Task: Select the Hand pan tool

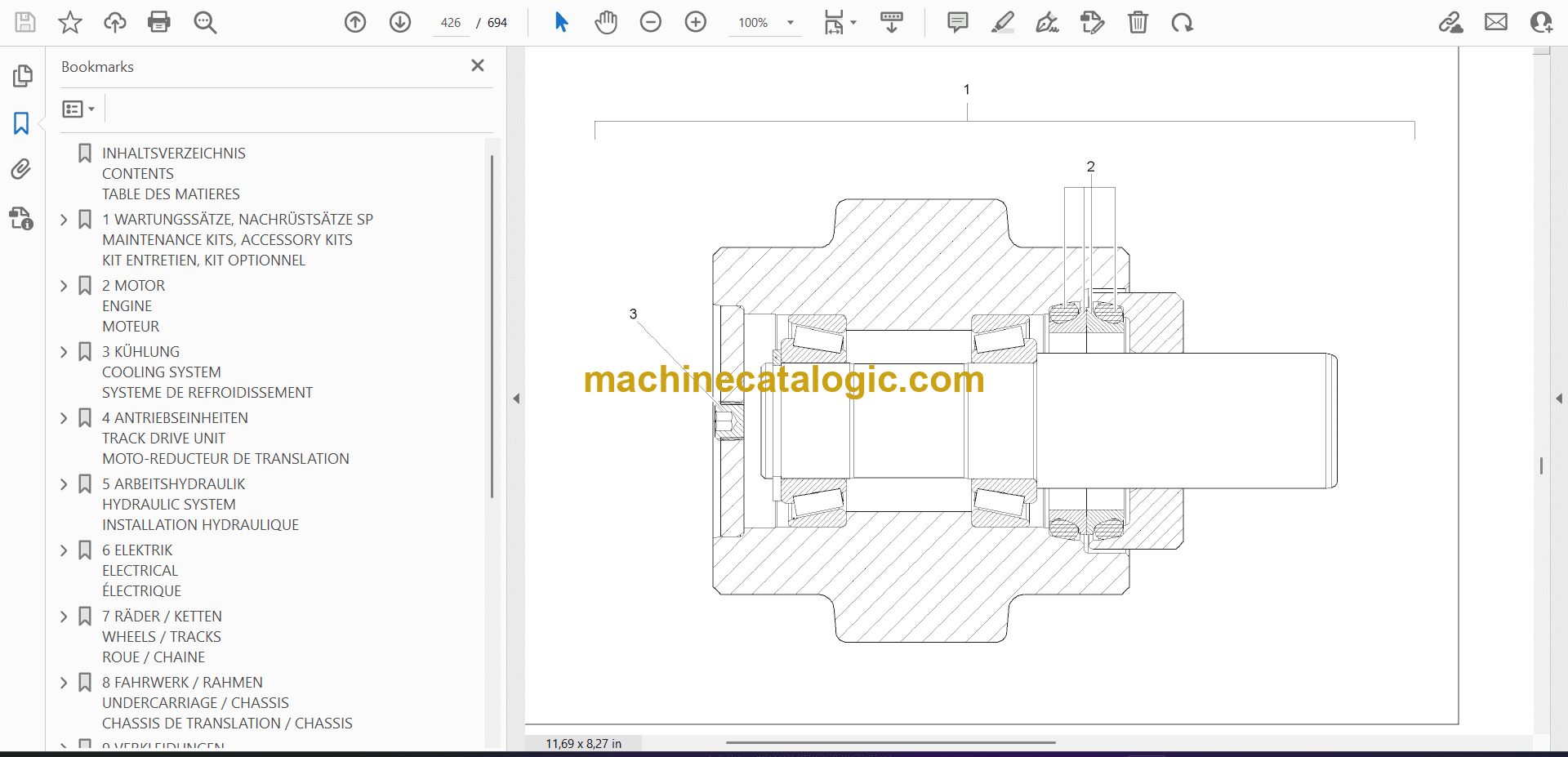Action: [605, 22]
